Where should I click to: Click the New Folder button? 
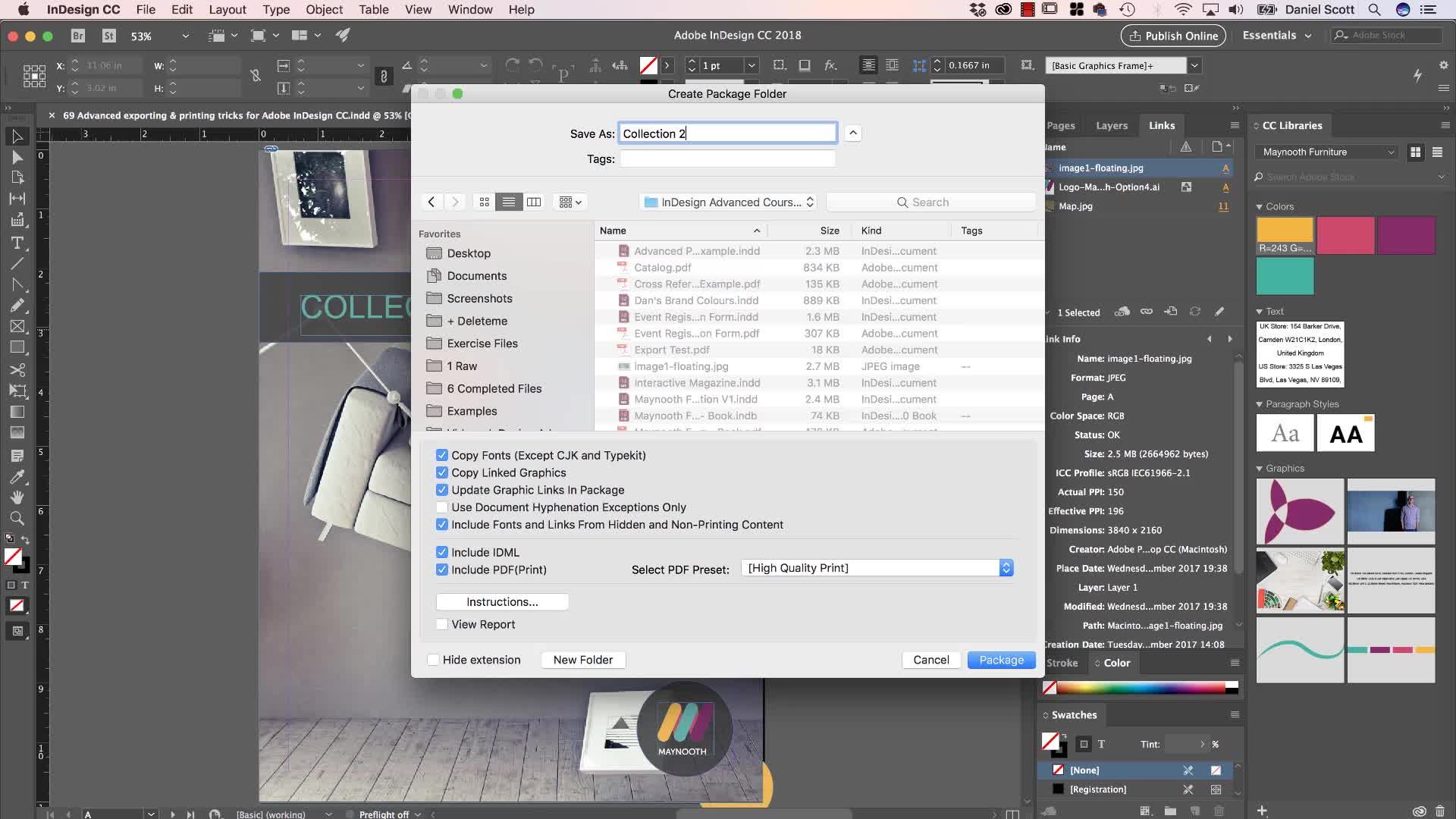582,660
